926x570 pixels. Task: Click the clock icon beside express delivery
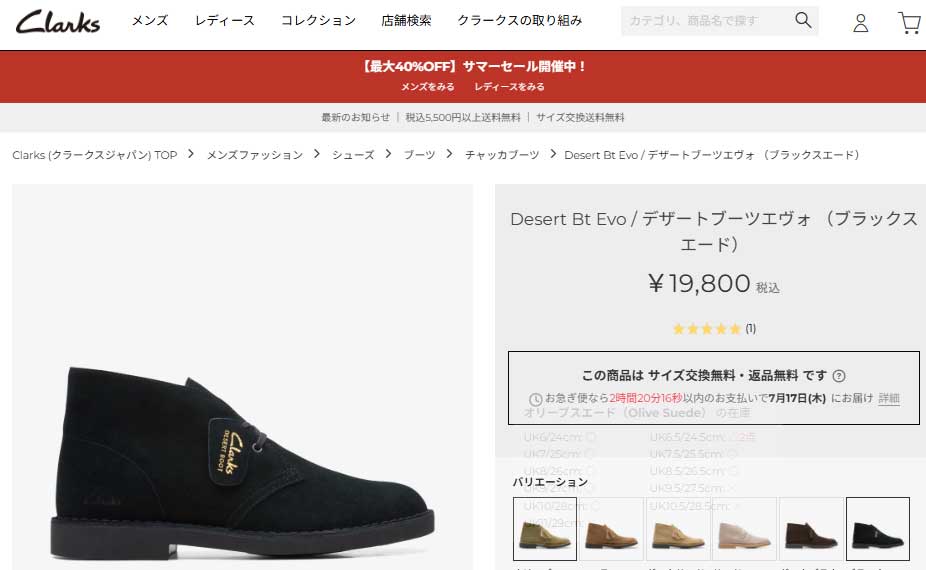pyautogui.click(x=535, y=399)
